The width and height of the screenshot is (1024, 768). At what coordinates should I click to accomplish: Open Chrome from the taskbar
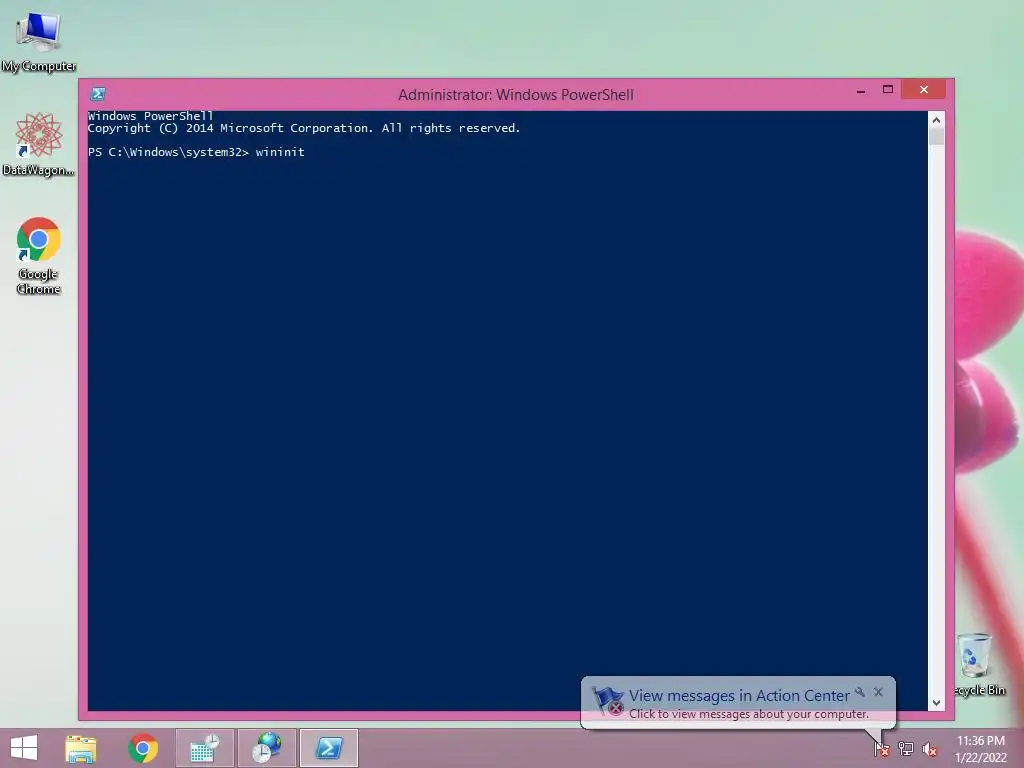(x=142, y=748)
